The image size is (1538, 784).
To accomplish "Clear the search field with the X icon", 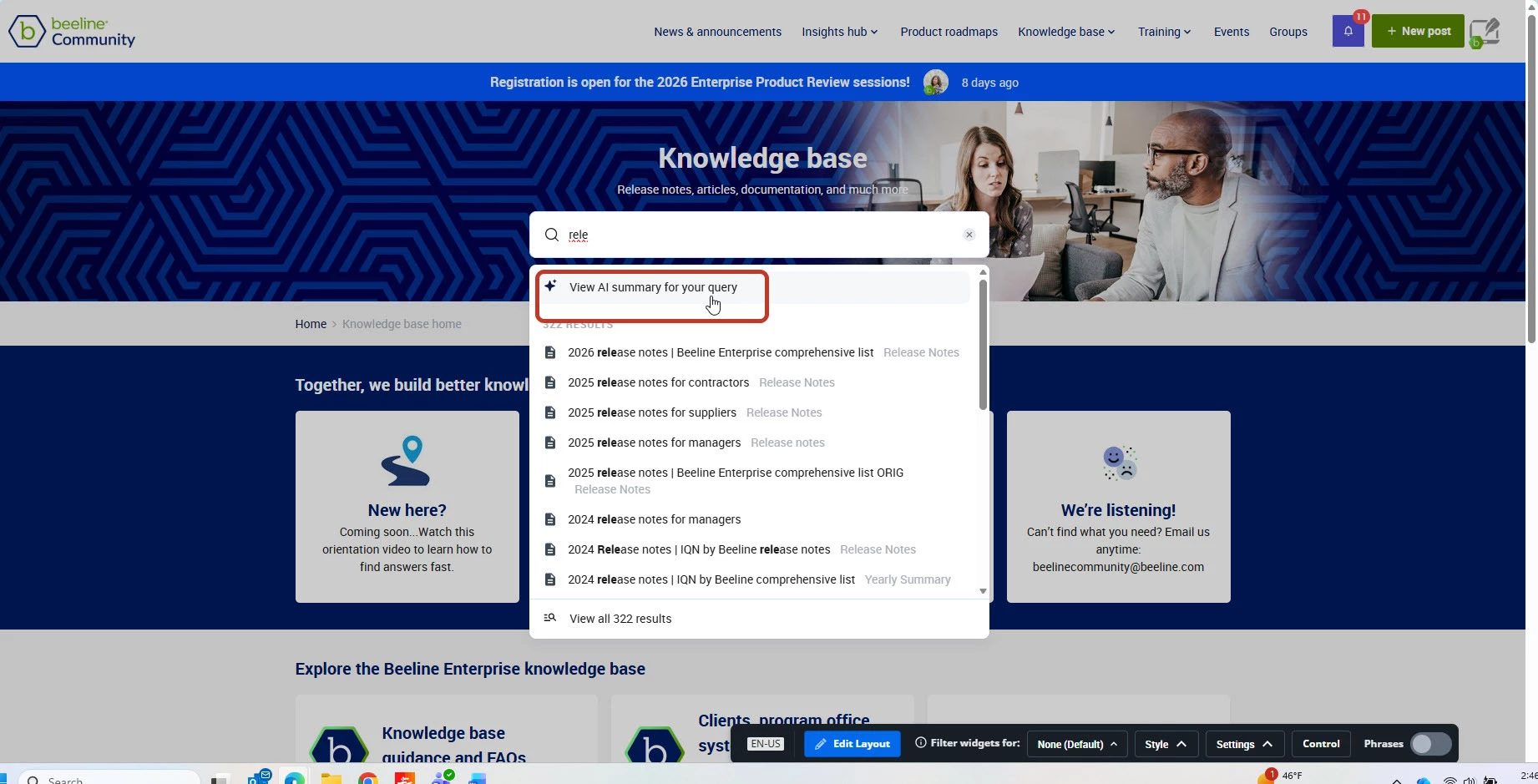I will click(x=969, y=235).
